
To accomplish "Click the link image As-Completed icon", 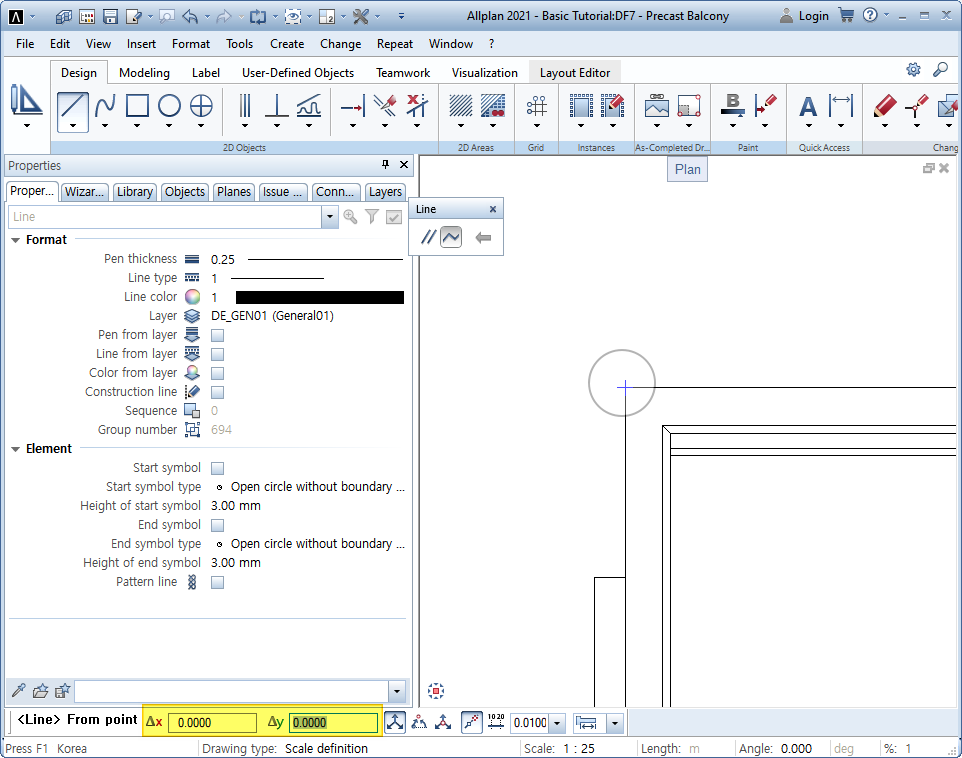I will [656, 106].
